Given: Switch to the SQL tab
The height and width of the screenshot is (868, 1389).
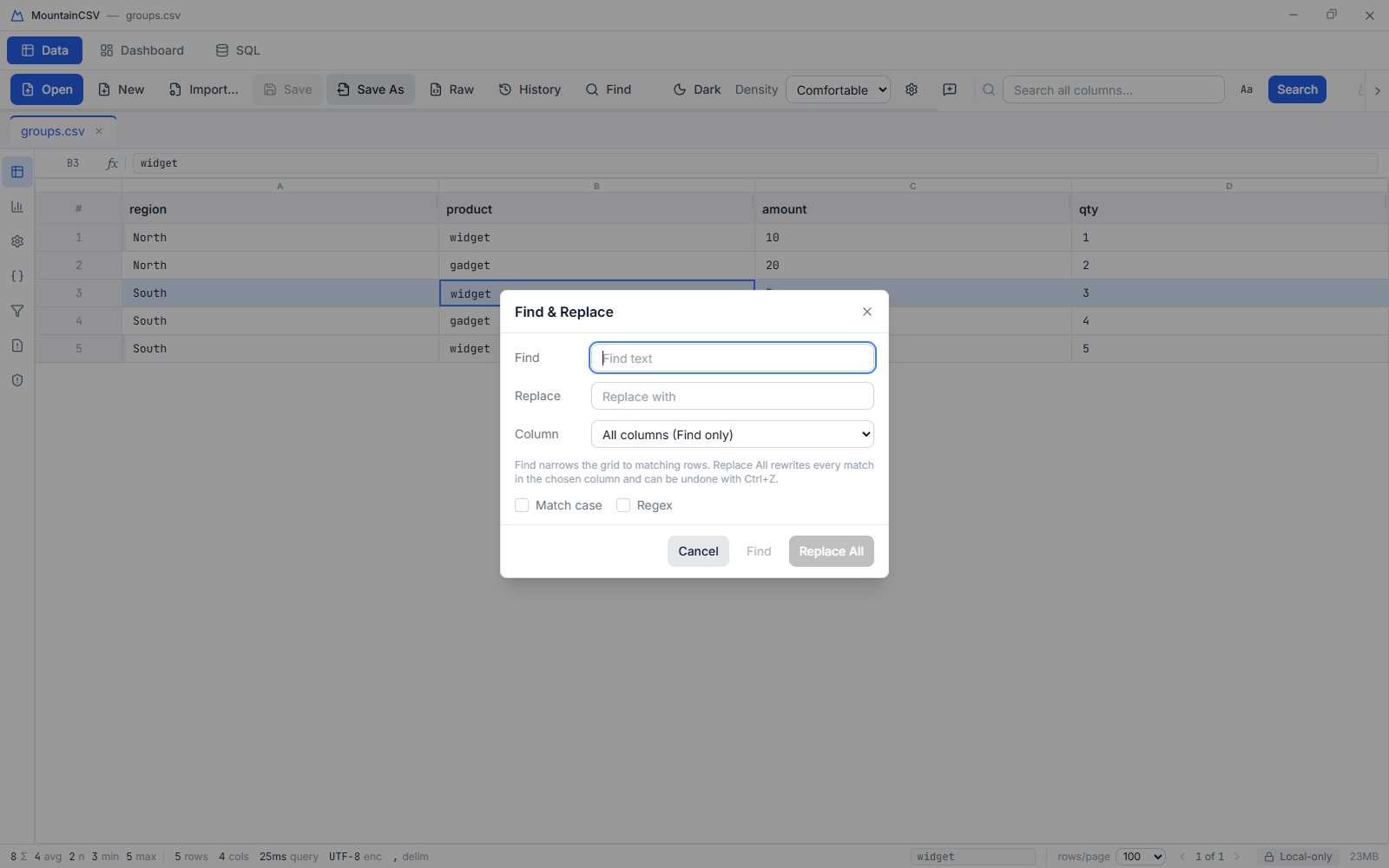Looking at the screenshot, I should tap(238, 50).
